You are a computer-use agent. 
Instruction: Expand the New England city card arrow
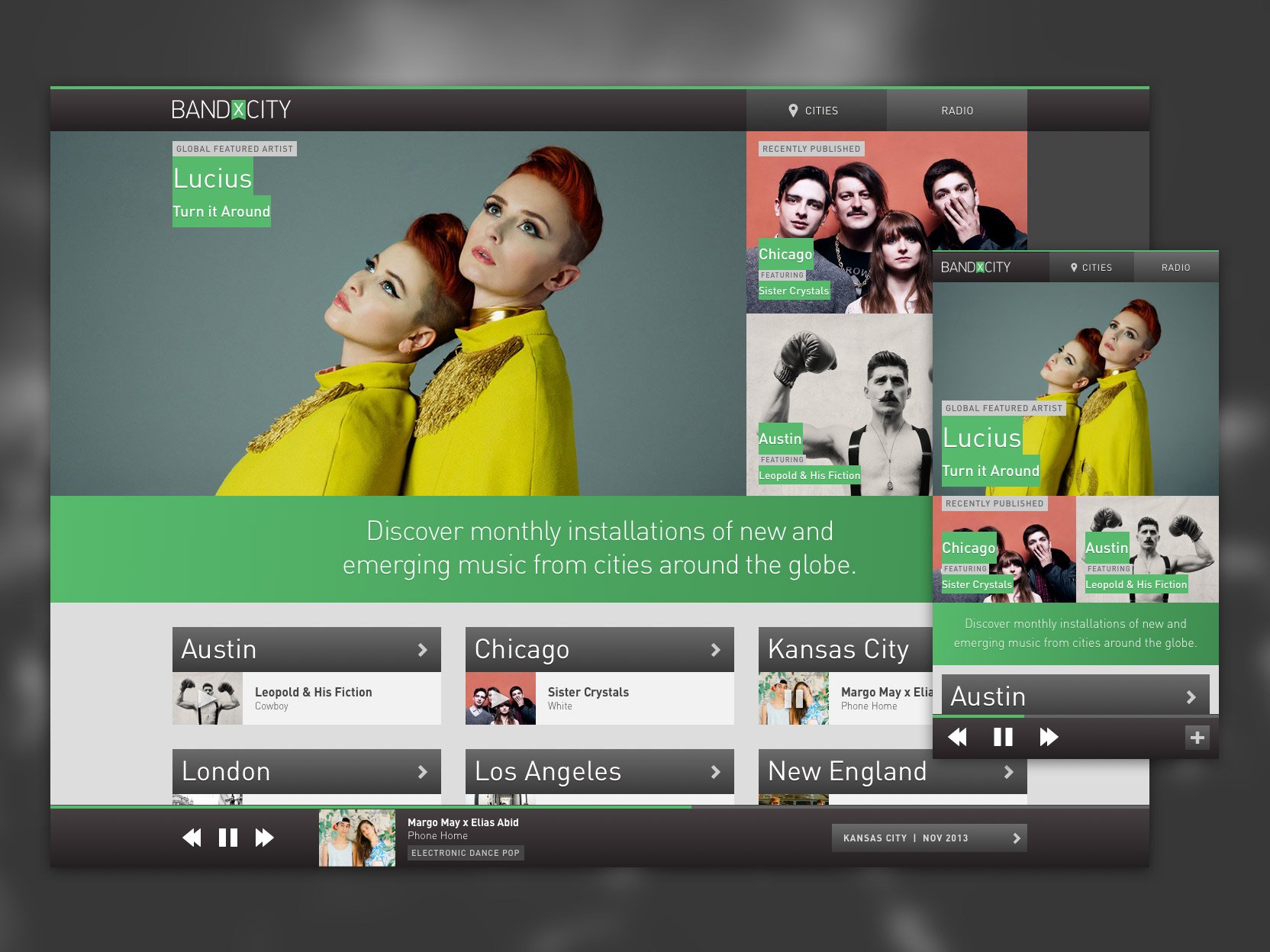pos(1008,772)
